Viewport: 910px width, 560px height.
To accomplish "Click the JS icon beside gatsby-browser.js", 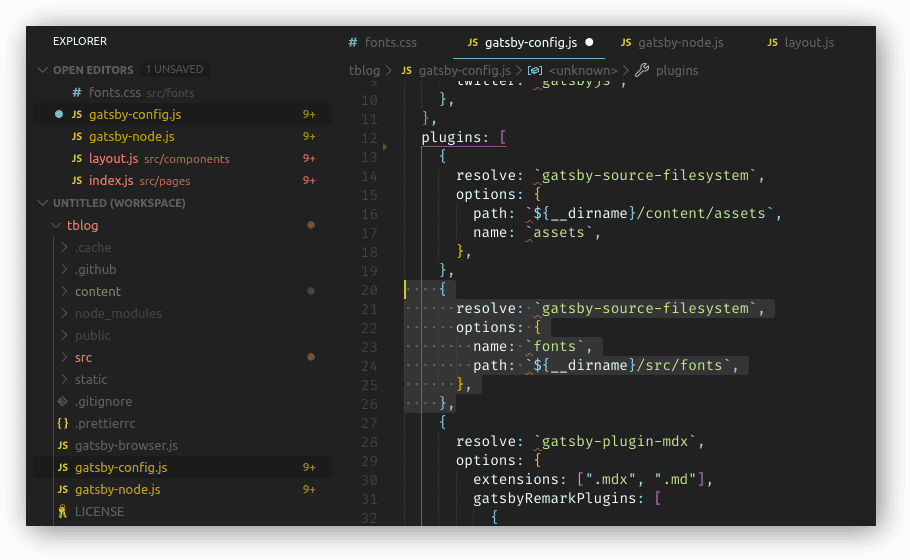I will [63, 445].
